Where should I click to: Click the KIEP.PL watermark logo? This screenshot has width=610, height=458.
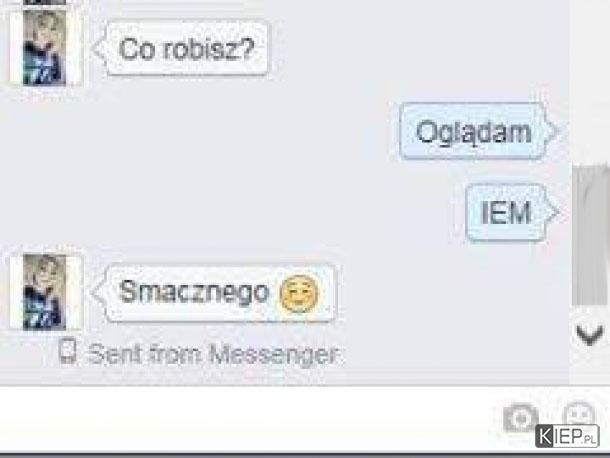567,436
